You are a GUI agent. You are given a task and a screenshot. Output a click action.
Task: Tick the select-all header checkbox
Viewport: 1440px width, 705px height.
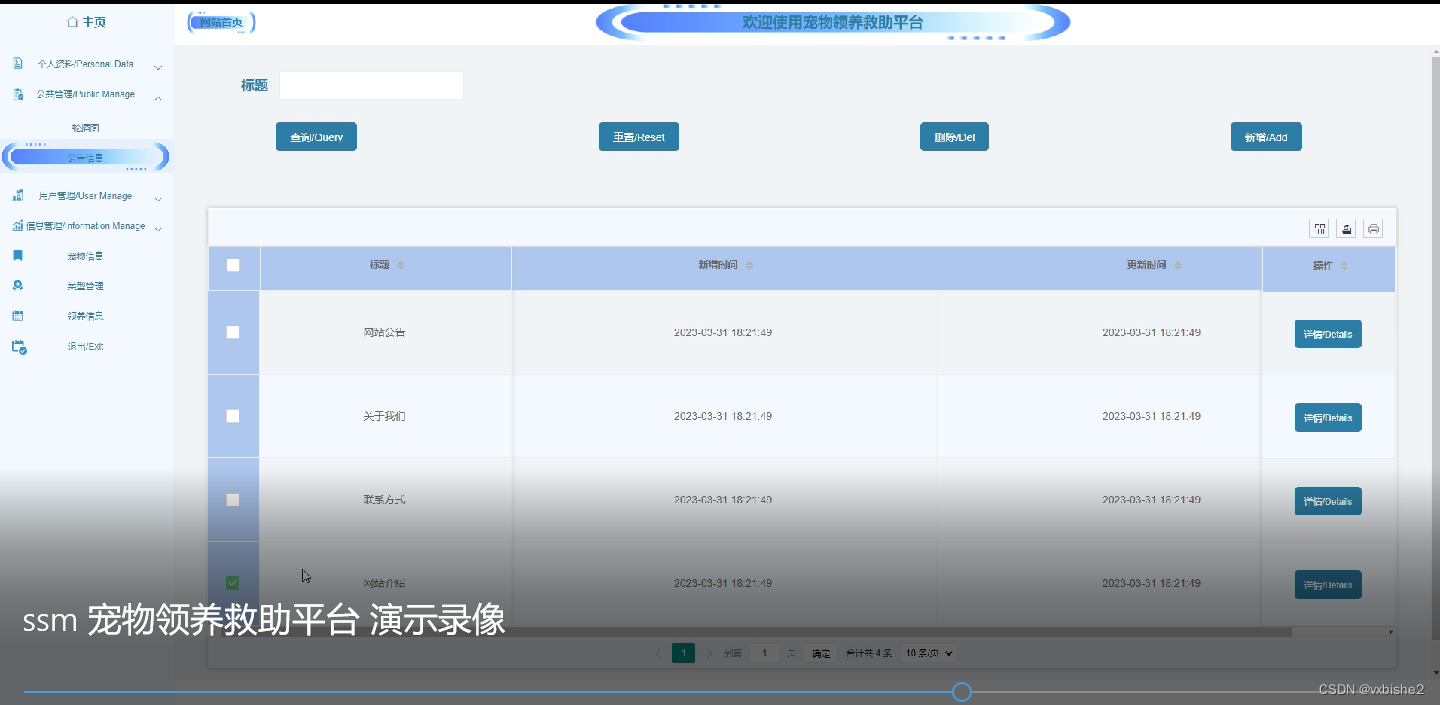click(233, 265)
